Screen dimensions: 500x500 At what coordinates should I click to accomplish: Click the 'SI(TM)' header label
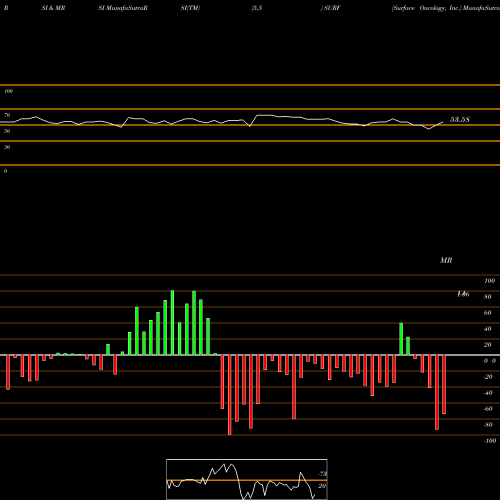click(190, 8)
